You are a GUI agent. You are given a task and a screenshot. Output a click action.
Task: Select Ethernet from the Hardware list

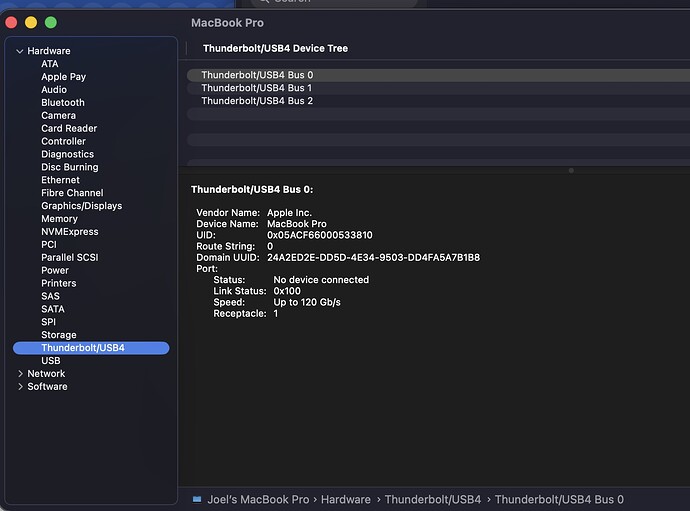60,180
